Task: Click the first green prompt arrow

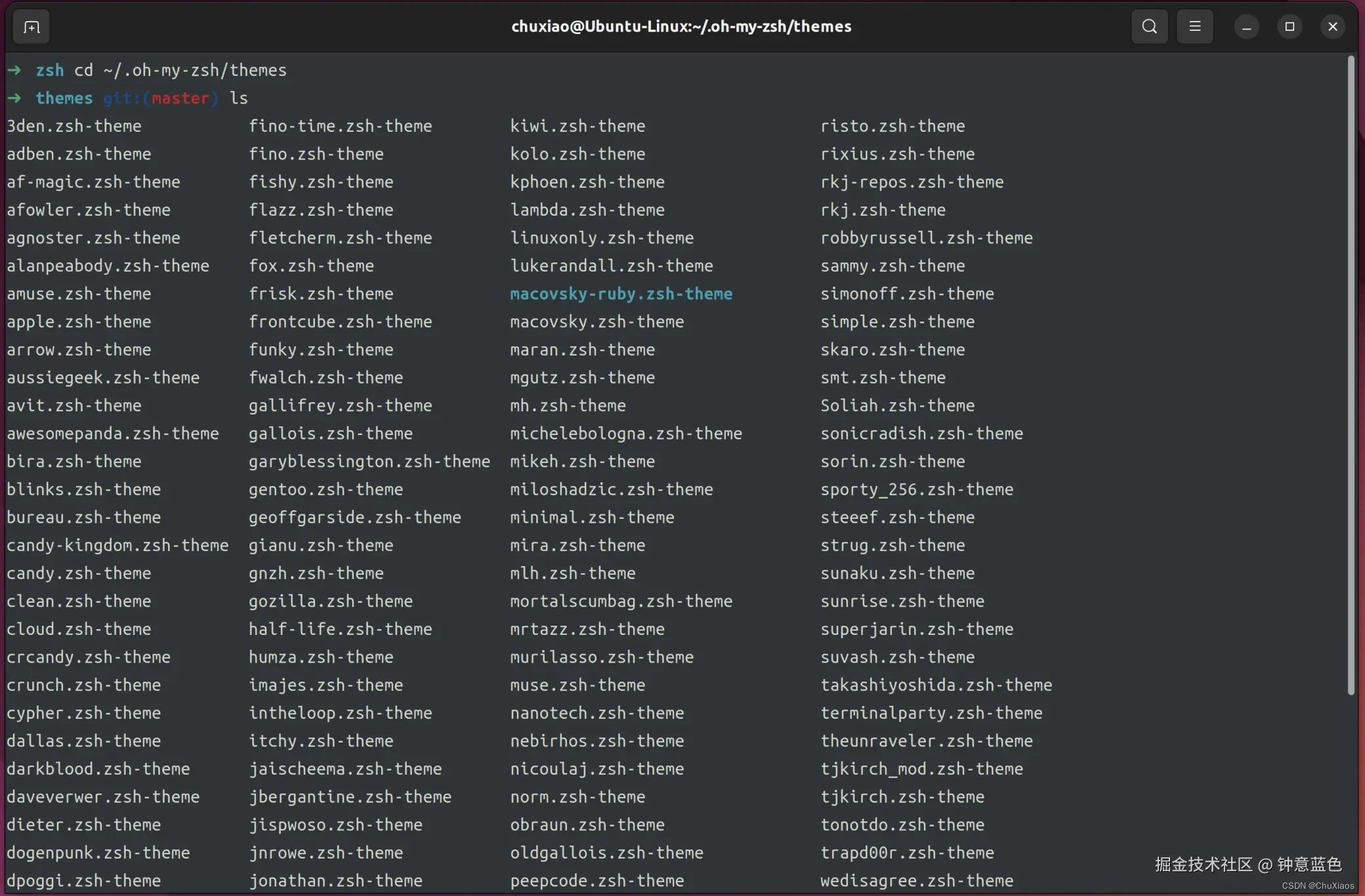Action: [x=14, y=70]
